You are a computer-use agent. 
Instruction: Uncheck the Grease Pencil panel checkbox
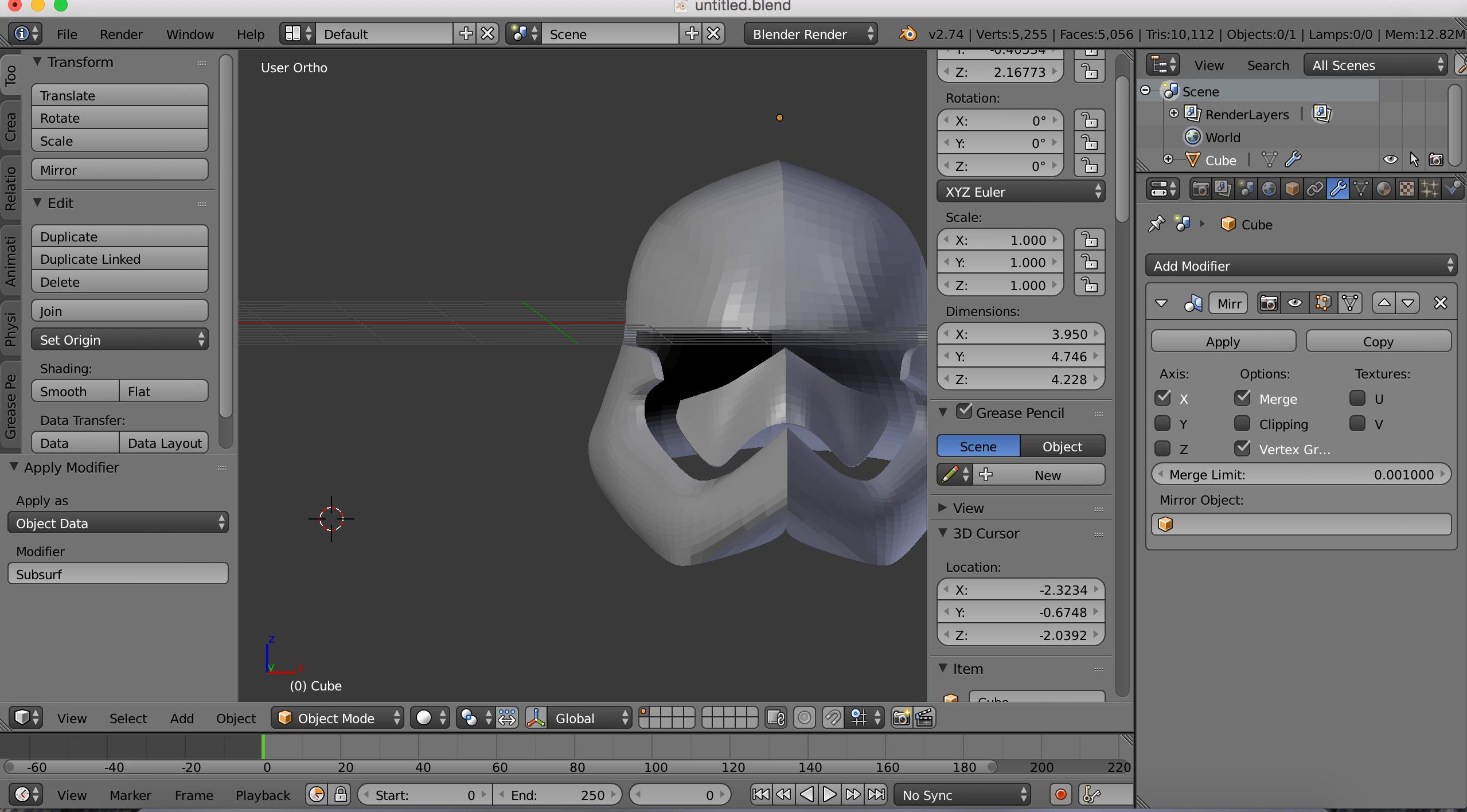click(965, 411)
